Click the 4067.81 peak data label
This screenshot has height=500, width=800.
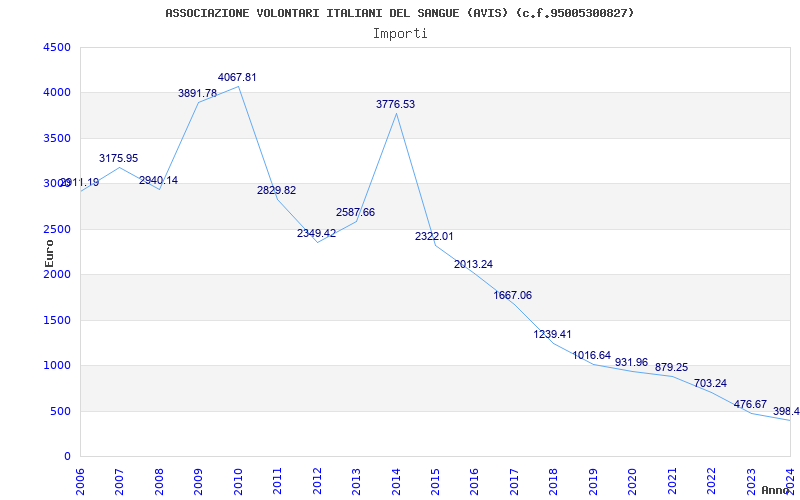[237, 78]
